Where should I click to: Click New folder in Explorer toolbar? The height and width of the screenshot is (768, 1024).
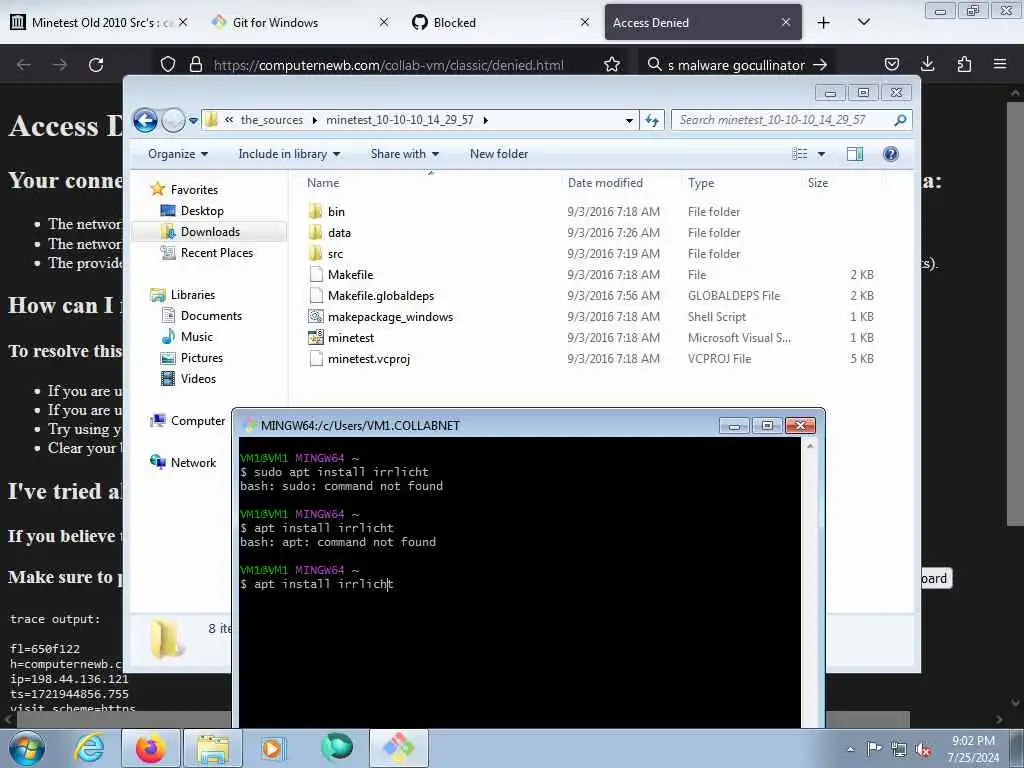click(x=499, y=154)
